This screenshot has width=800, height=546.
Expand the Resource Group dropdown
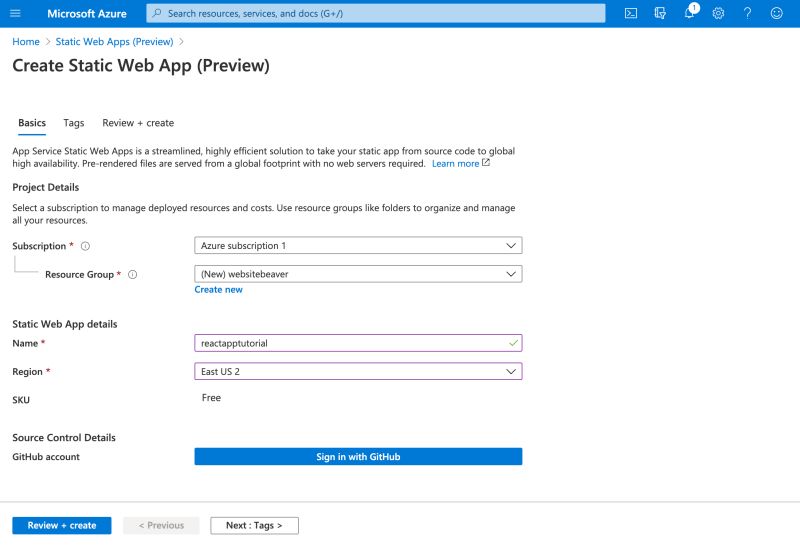click(x=358, y=274)
